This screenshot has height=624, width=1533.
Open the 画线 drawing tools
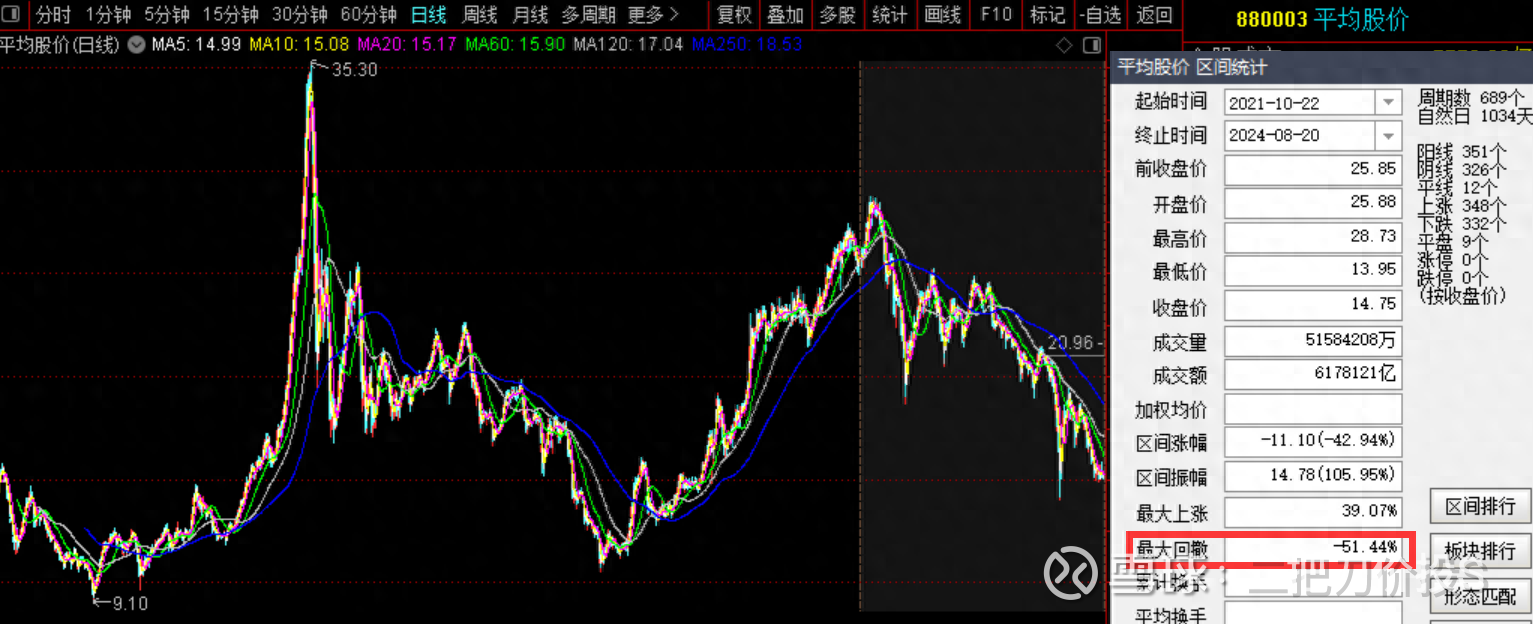click(x=942, y=15)
